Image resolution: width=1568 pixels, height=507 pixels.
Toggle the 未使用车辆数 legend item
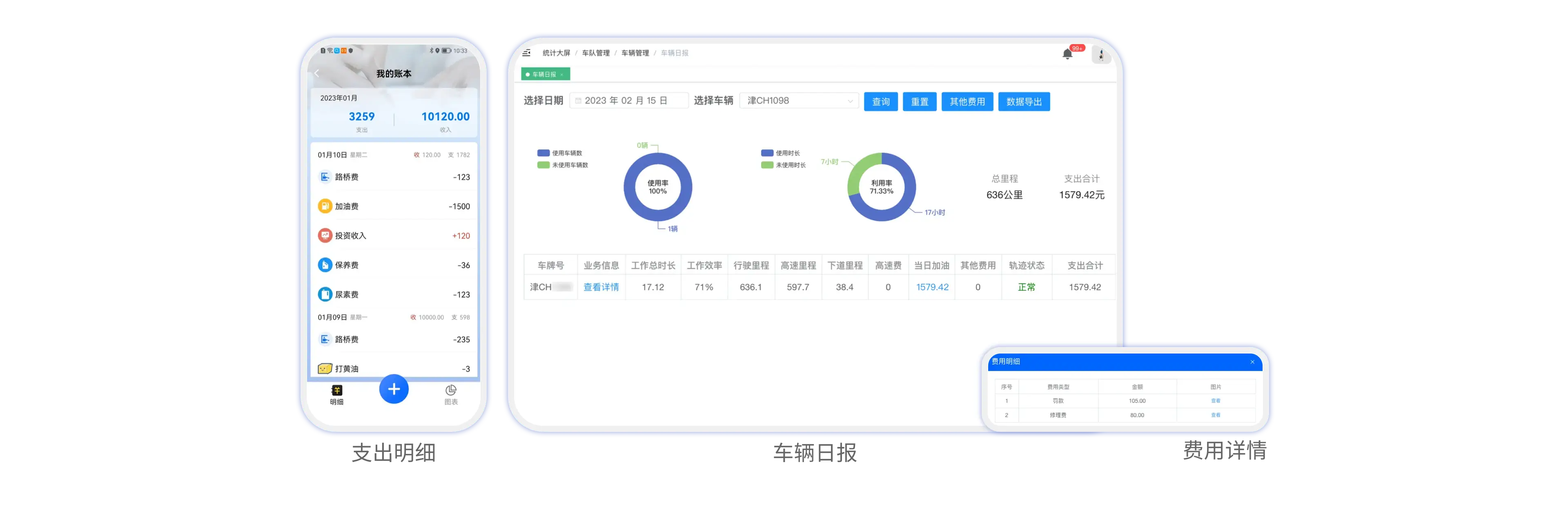562,165
